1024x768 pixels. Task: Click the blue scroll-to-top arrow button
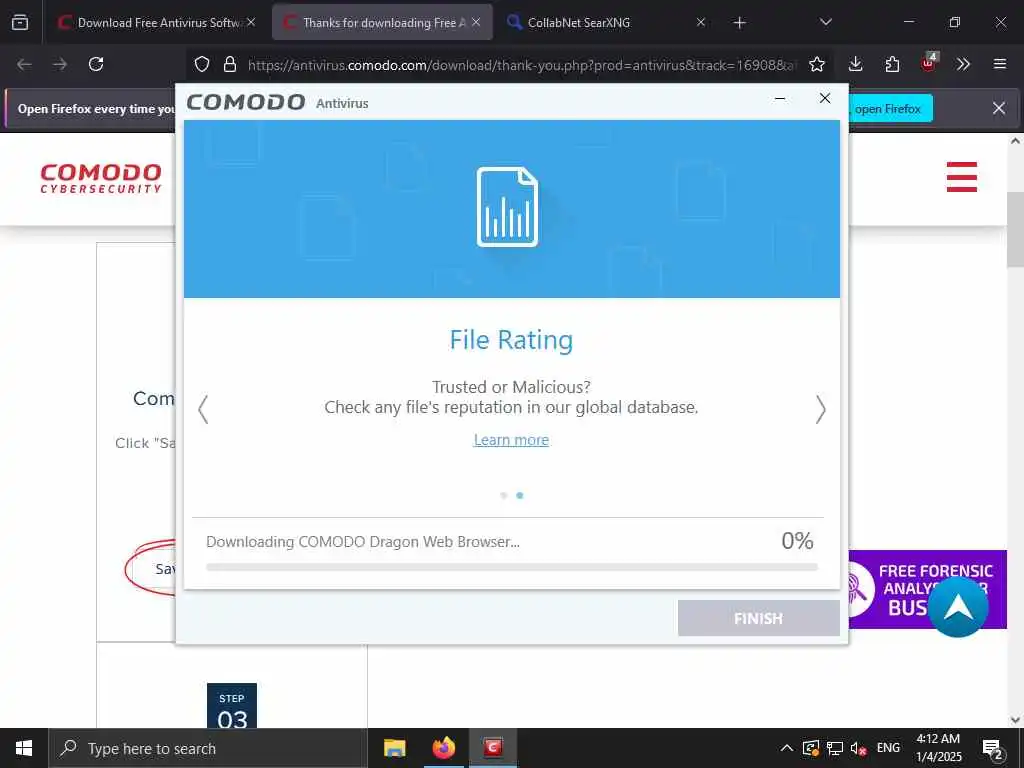point(958,607)
